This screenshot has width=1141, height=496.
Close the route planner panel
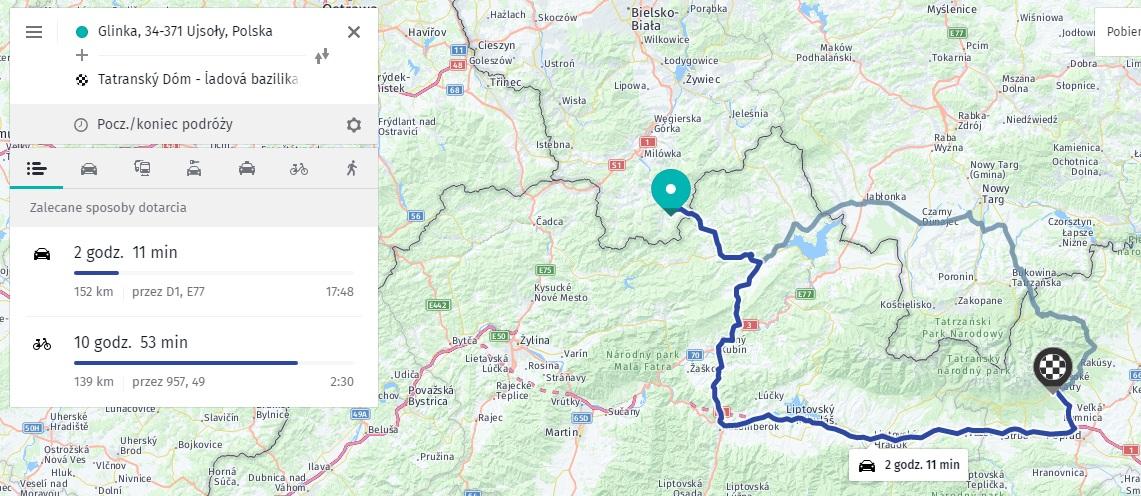(x=353, y=32)
